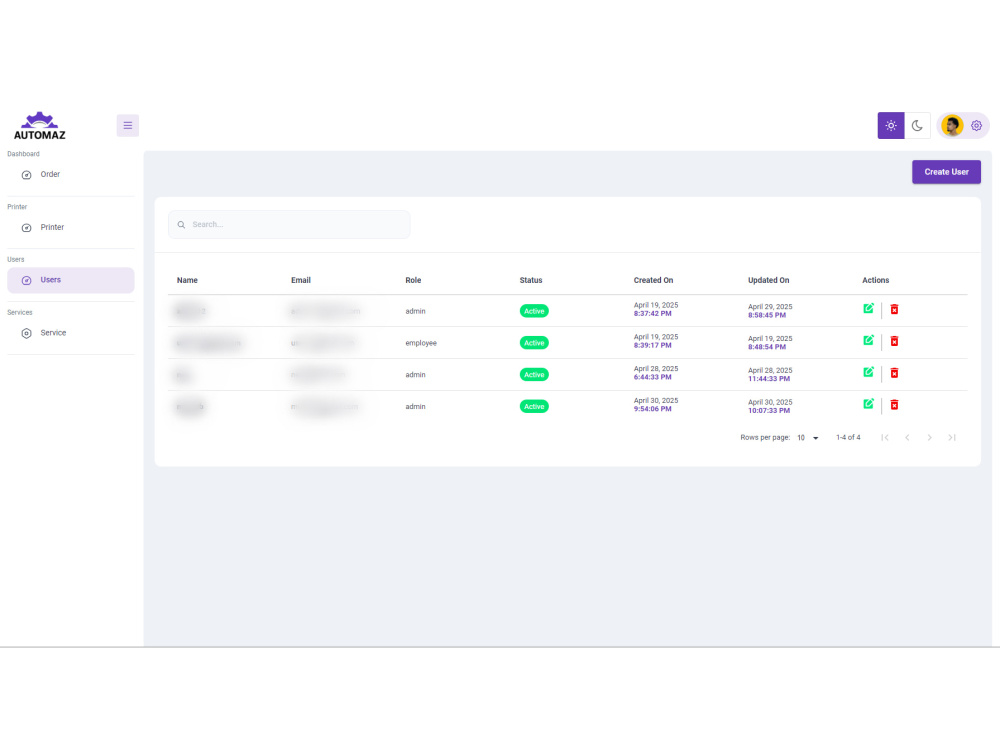Click the AUTOMAZ logo
The image size is (1000, 750).
click(x=40, y=126)
